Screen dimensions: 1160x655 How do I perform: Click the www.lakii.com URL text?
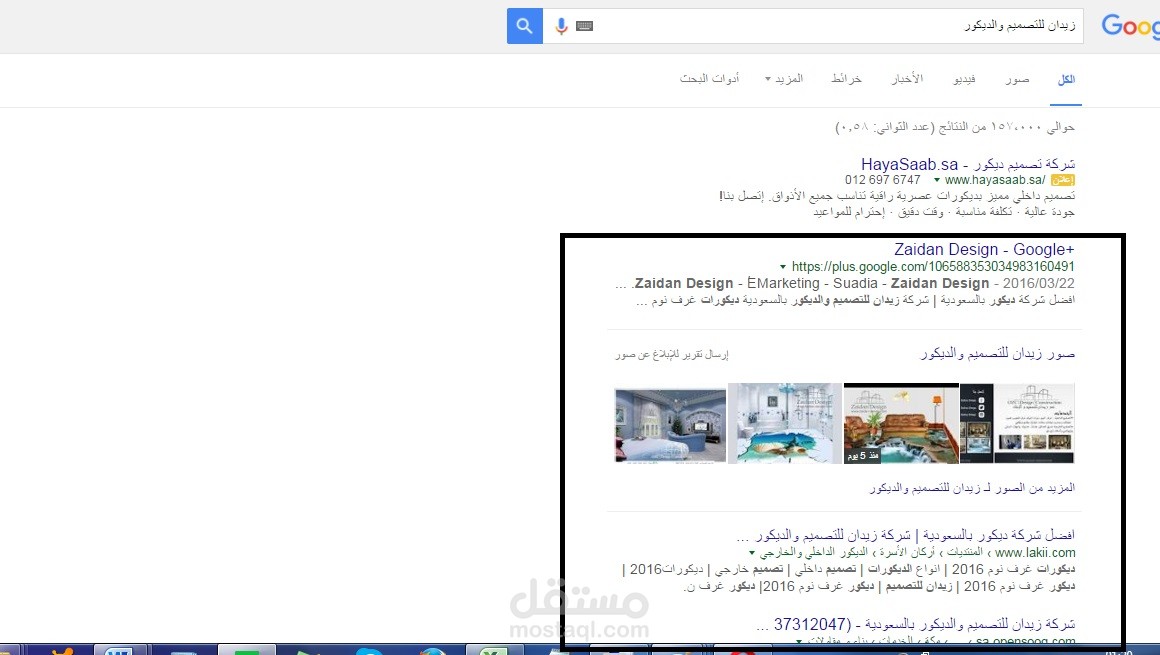[1035, 553]
